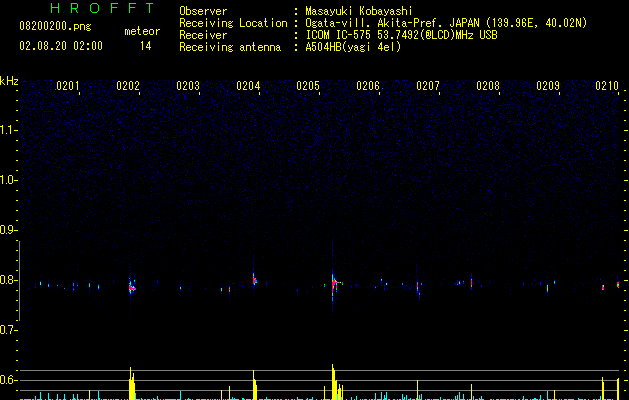This screenshot has width=629, height=400.
Task: Click the 0206 time marker
Action: tap(368, 86)
